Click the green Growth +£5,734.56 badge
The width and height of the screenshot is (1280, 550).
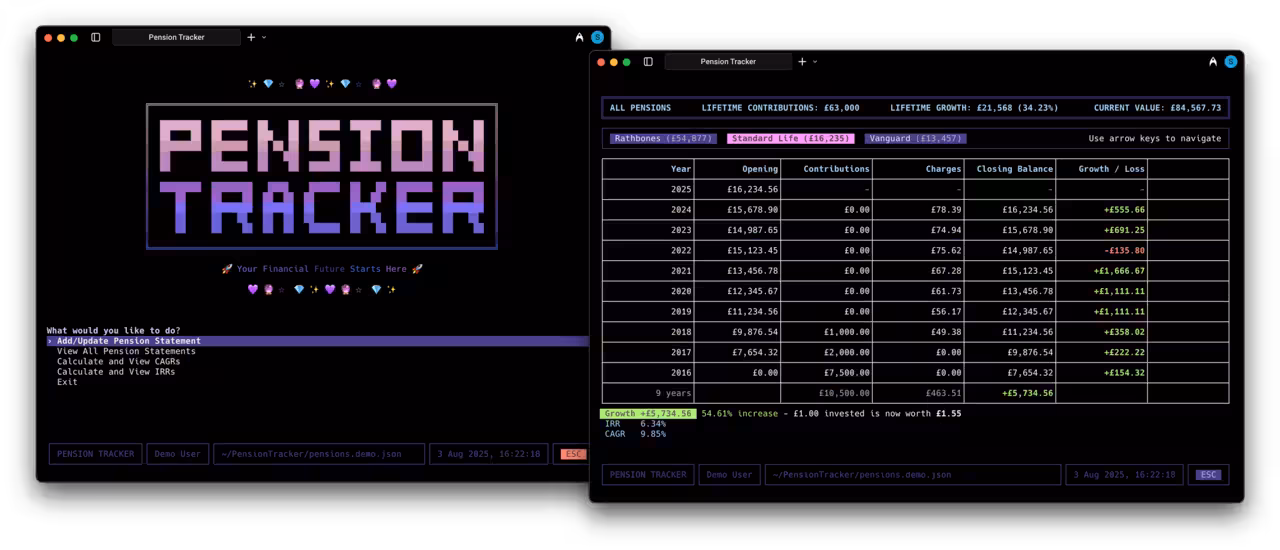point(648,413)
